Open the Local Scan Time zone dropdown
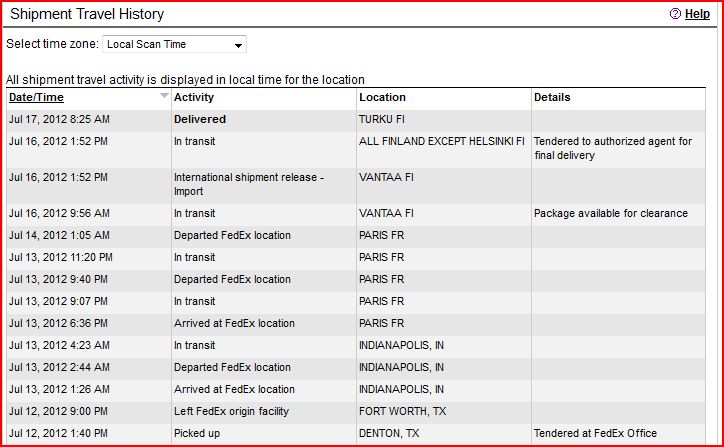This screenshot has height=447, width=724. (175, 45)
